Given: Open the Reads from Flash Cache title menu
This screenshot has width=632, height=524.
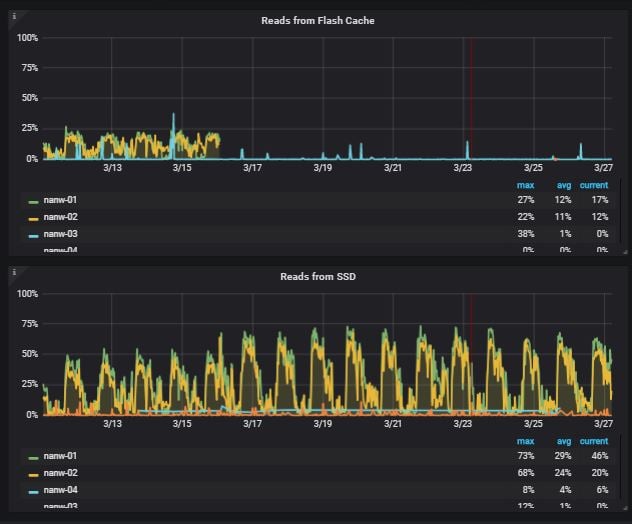Looking at the screenshot, I should (x=318, y=21).
